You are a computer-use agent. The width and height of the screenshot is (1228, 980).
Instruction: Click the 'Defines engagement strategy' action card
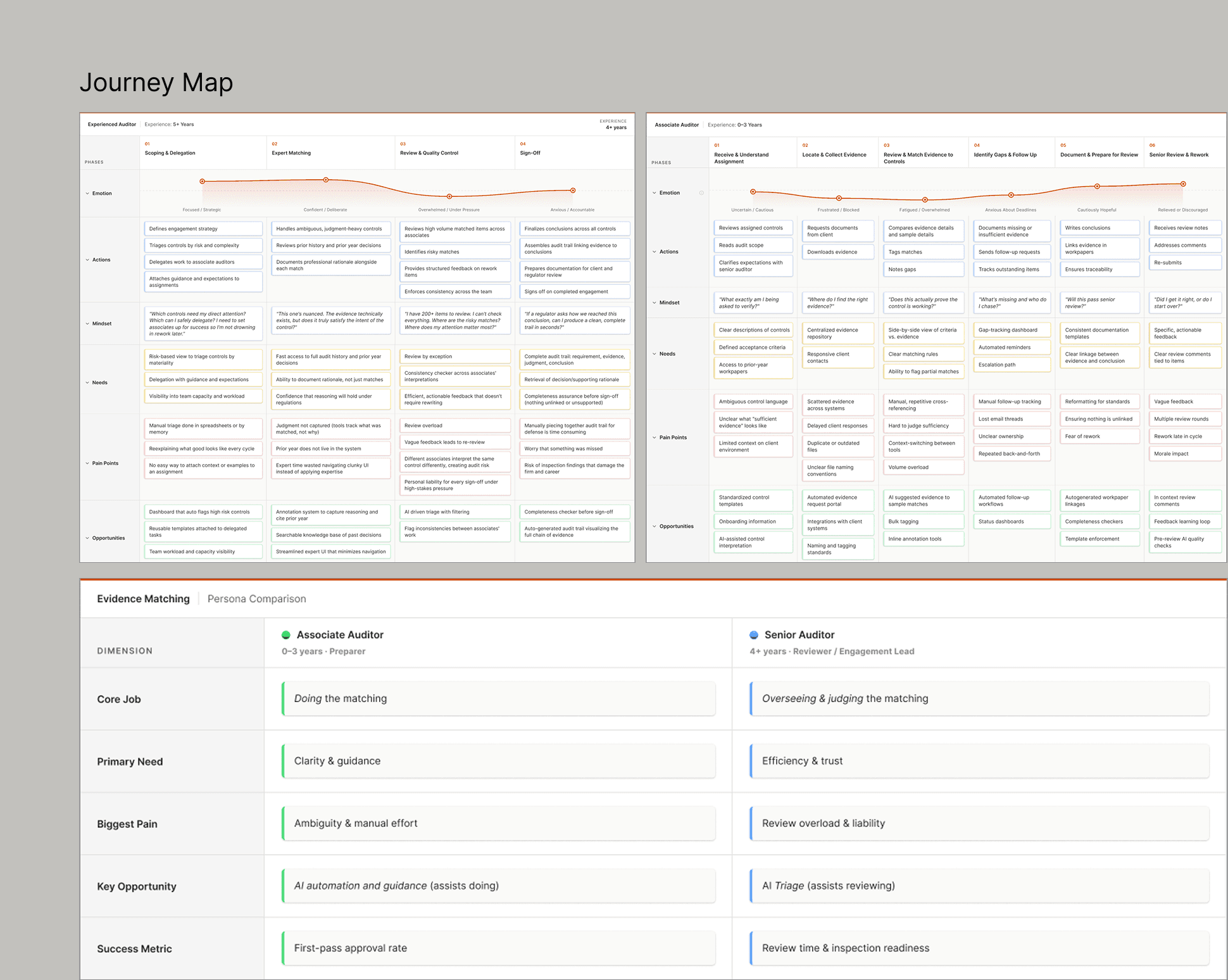point(203,229)
